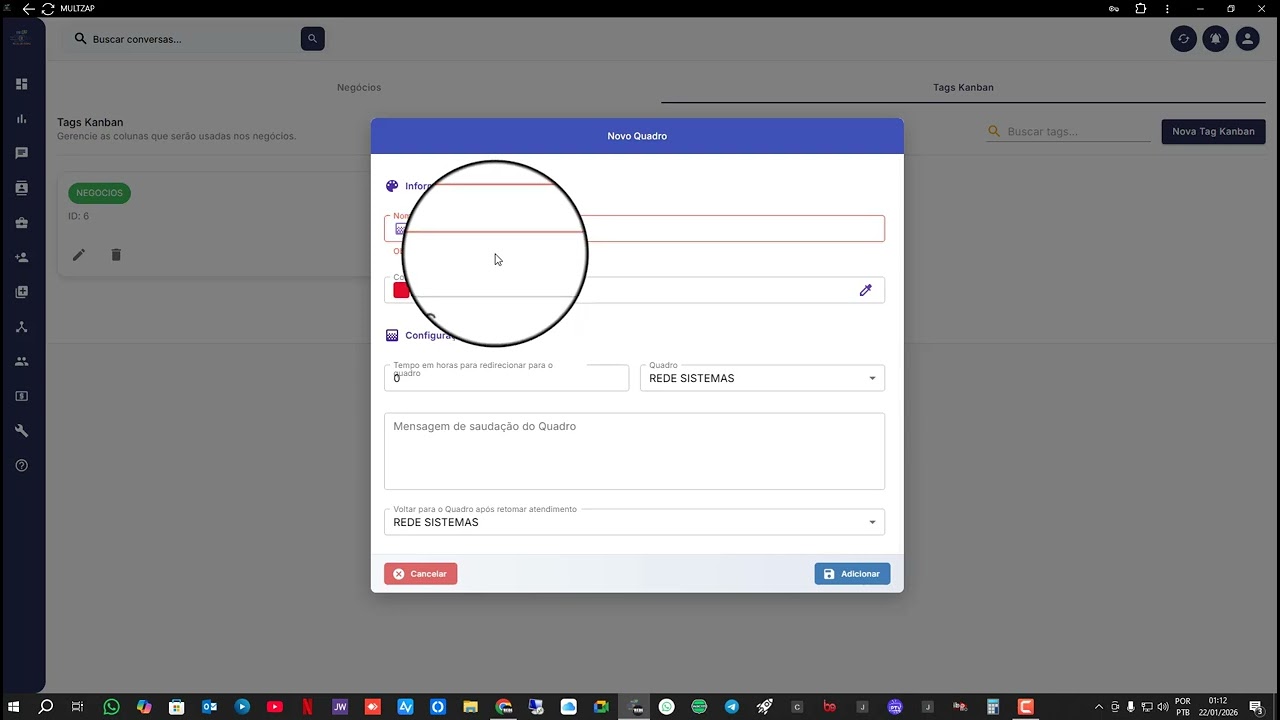Click the Tags Kanban section heading

[x=90, y=122]
